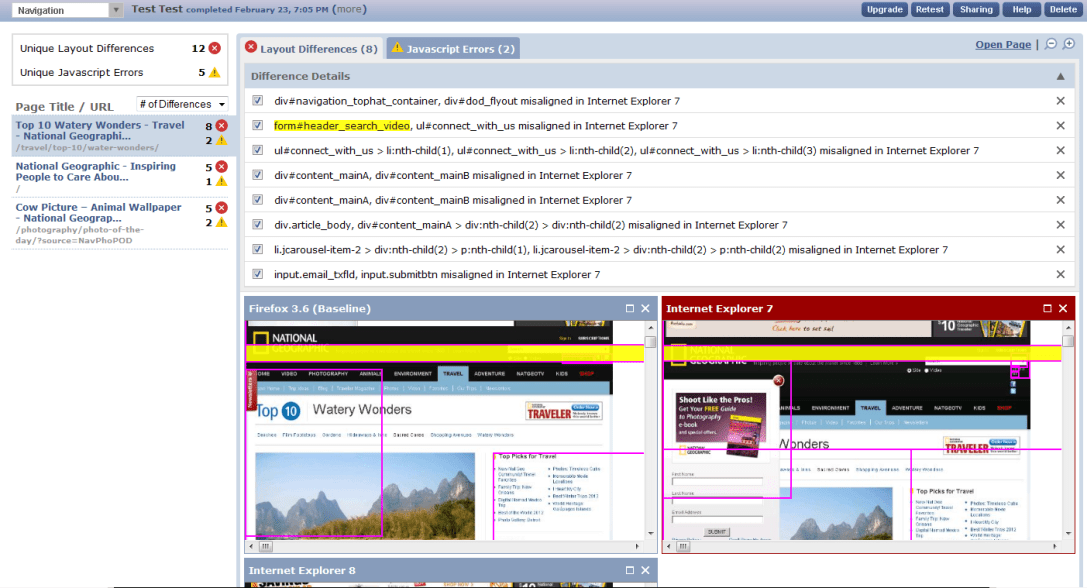Uncheck li.jcarousel-item-2 difference checkbox
Screen dimensions: 1087x588
(258, 250)
